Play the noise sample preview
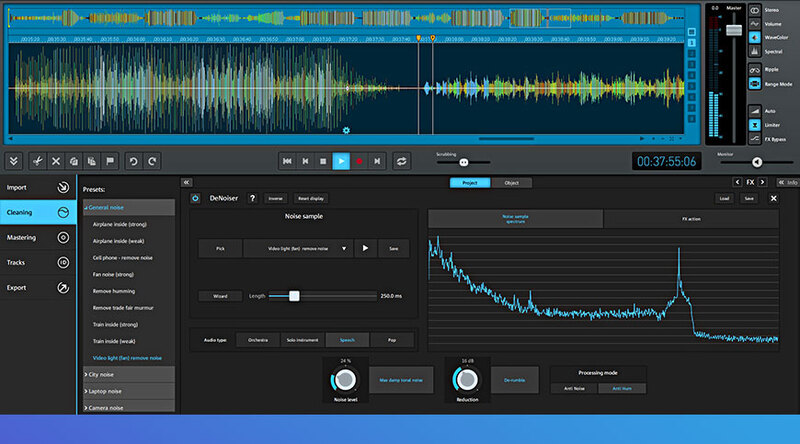The width and height of the screenshot is (800, 444). click(x=365, y=248)
